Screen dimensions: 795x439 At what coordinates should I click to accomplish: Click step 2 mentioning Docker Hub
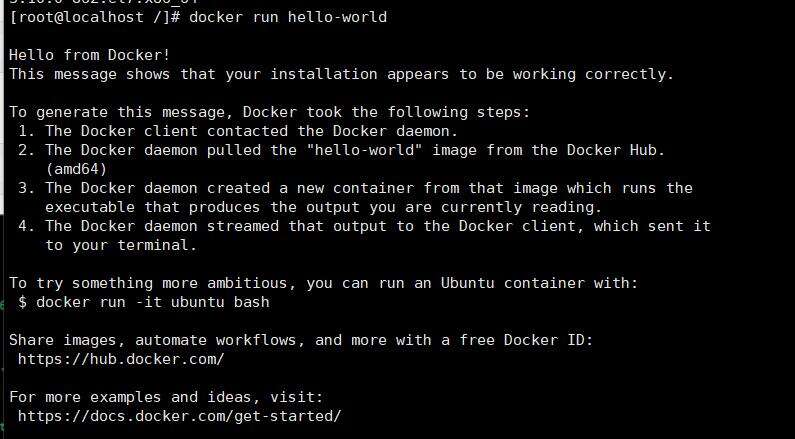click(x=341, y=151)
